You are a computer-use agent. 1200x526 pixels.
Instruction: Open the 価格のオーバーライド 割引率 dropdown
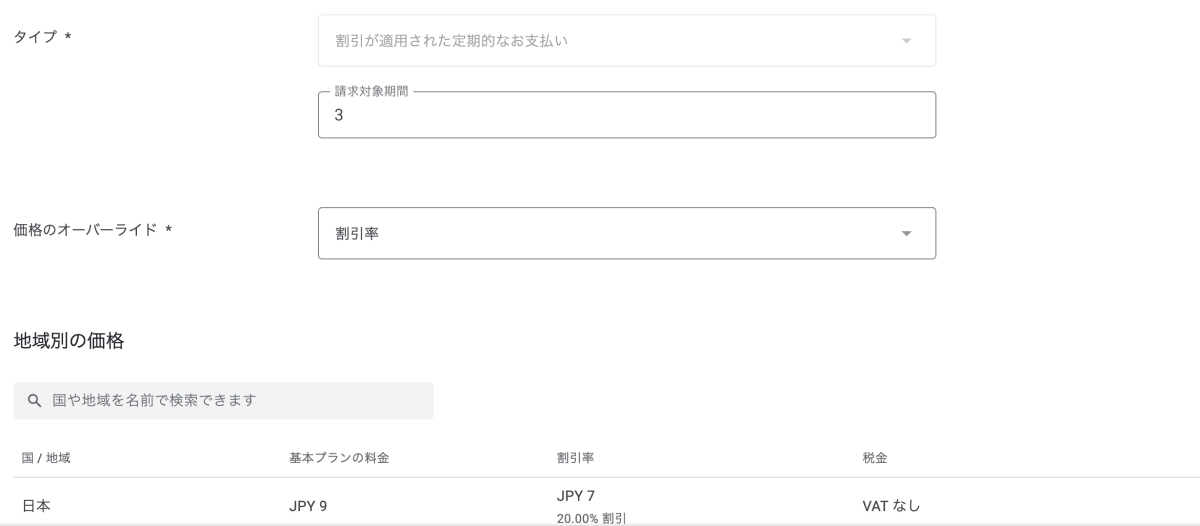click(627, 233)
